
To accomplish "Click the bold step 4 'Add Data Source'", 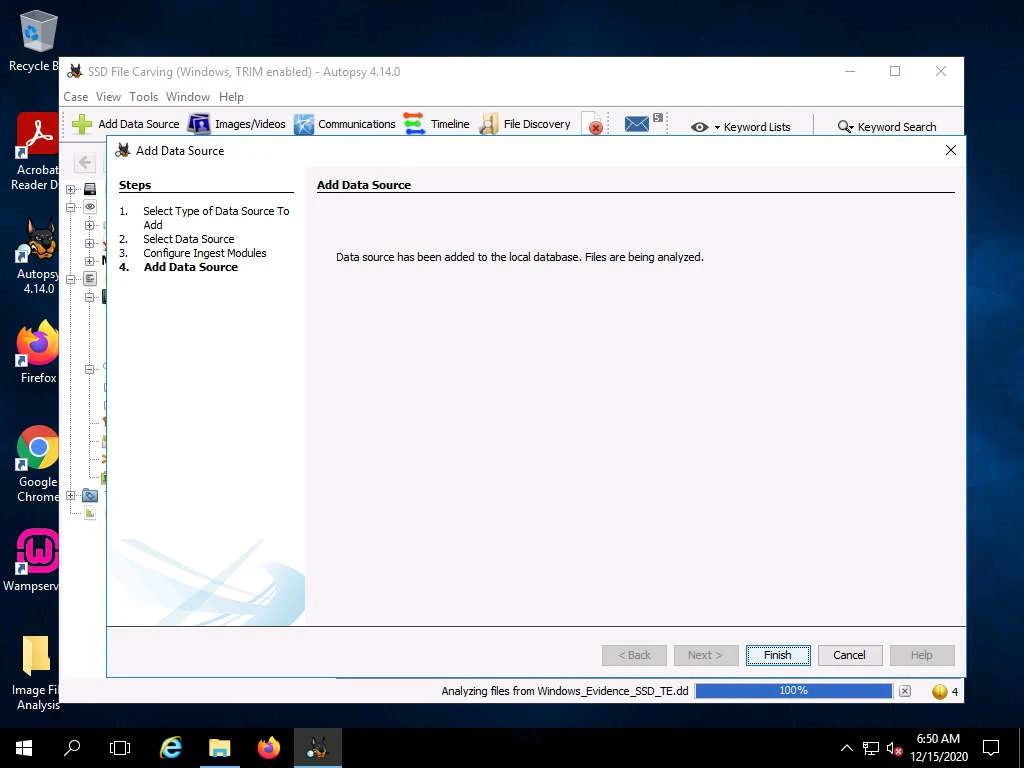I will click(191, 267).
